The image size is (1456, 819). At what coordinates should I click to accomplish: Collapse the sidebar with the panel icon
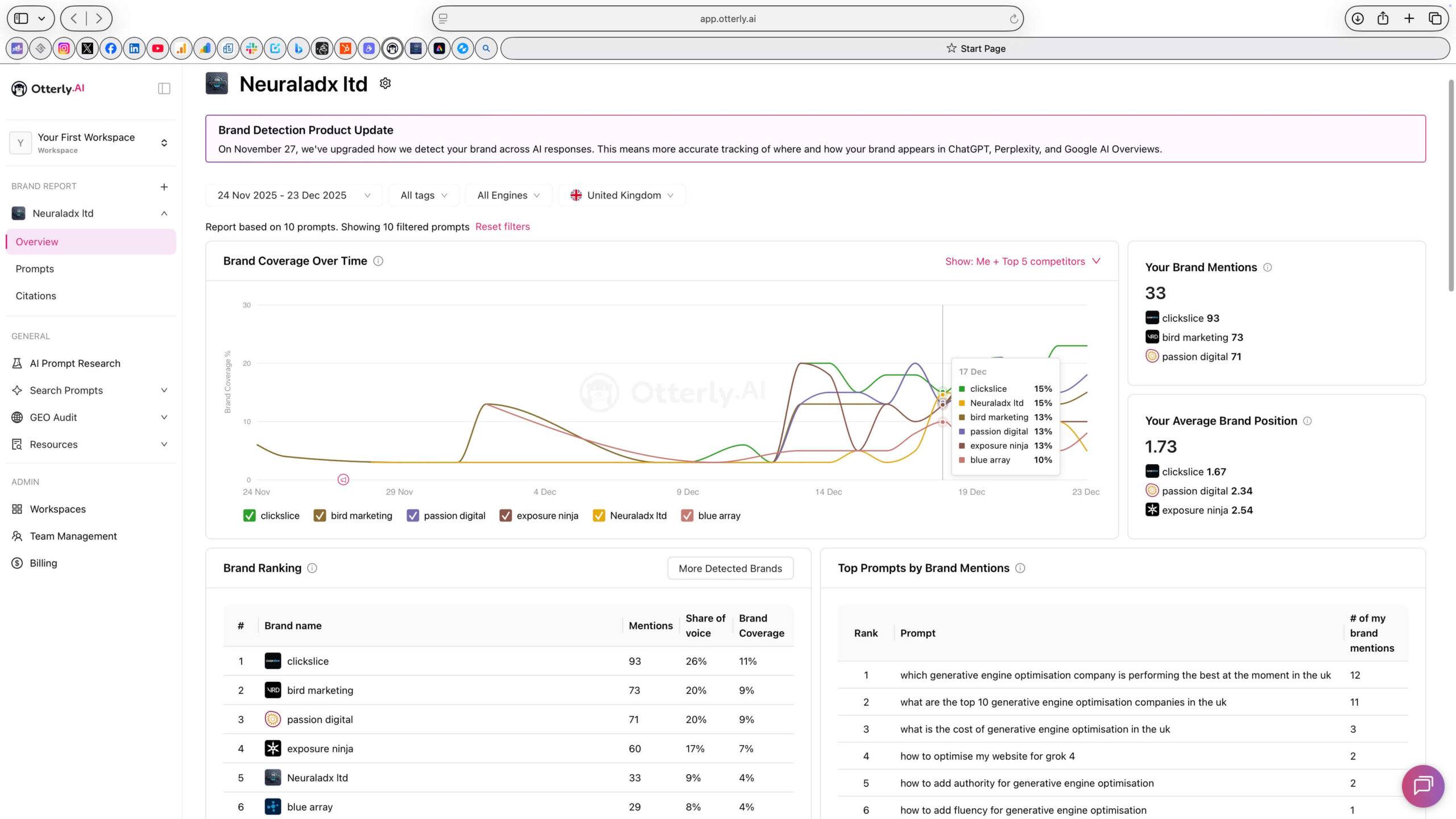(164, 88)
